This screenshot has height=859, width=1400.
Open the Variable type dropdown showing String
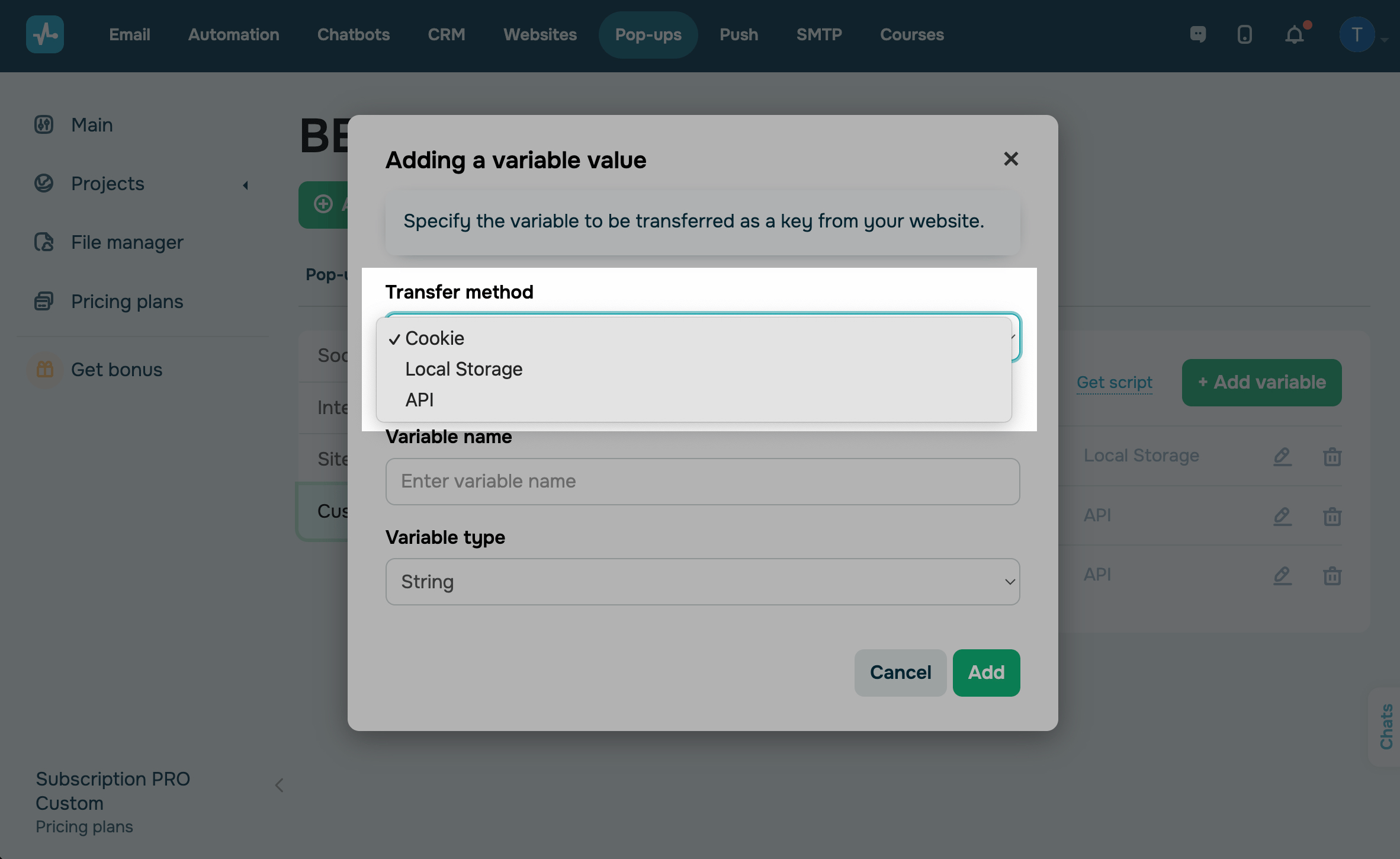702,582
